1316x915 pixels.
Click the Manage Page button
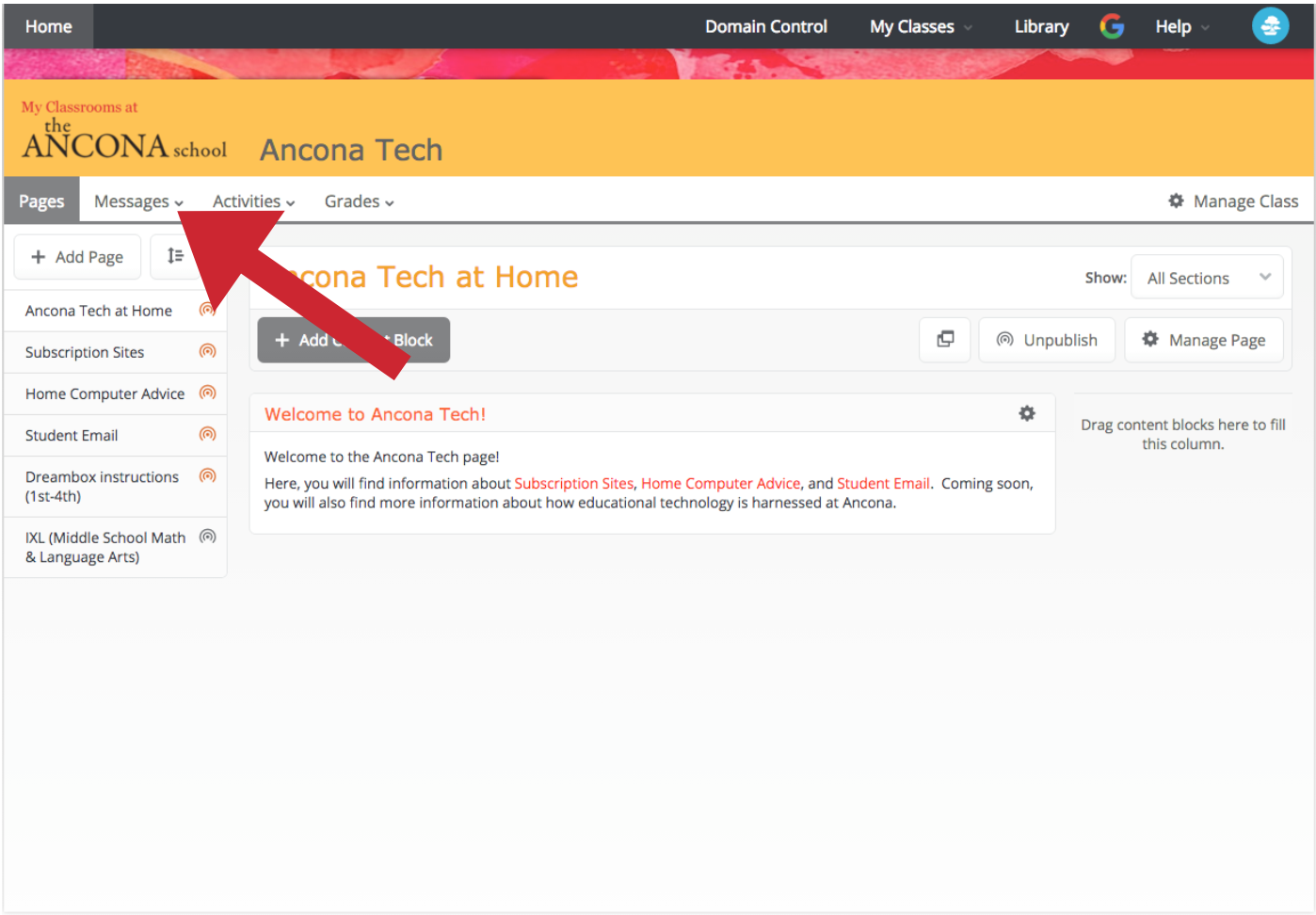(x=1204, y=340)
